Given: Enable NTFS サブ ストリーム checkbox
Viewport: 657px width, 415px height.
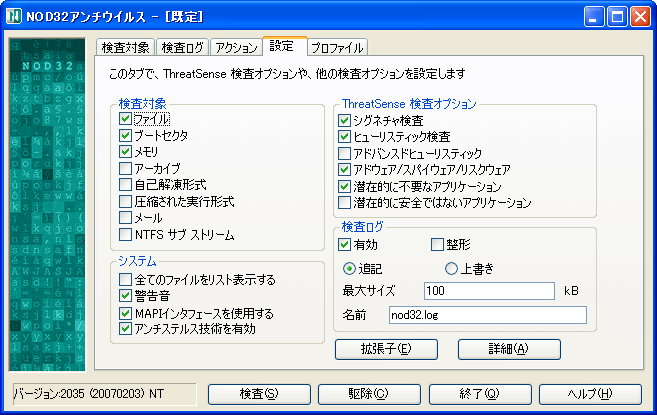Looking at the screenshot, I should (125, 234).
